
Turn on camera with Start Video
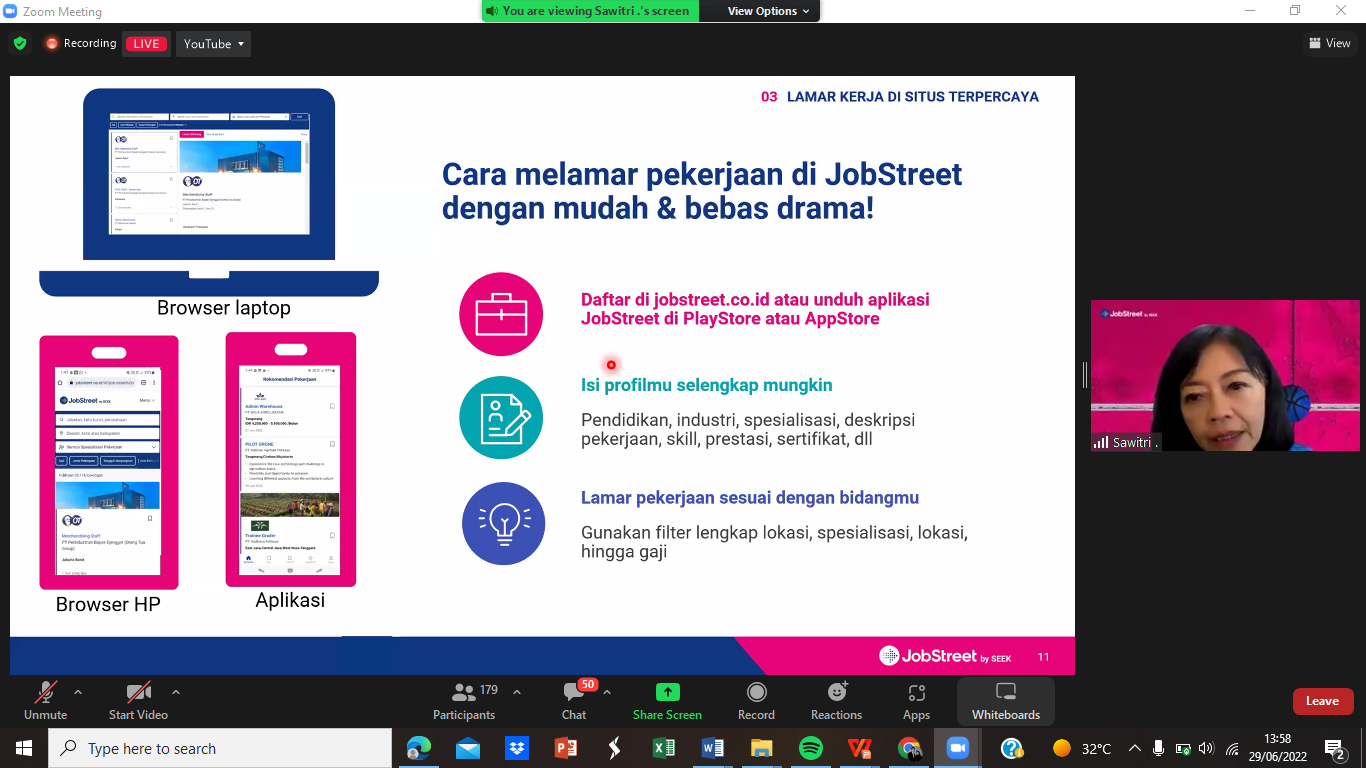(138, 701)
